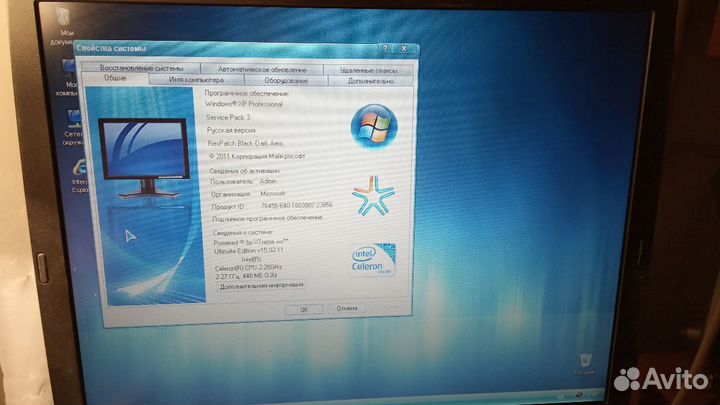Click the Celeron(R) CPU 2.26GHz text

[248, 267]
